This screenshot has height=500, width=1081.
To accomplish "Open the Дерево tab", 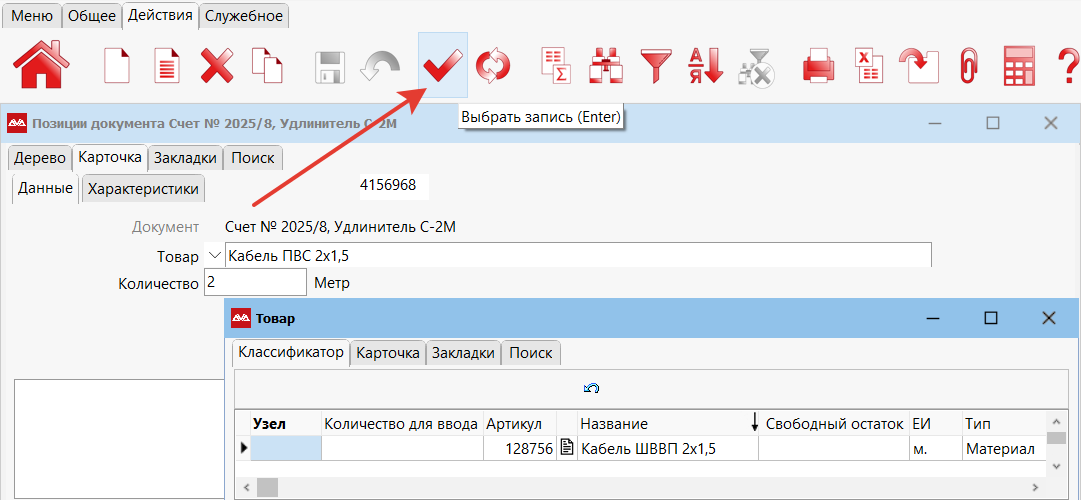I will (x=38, y=158).
